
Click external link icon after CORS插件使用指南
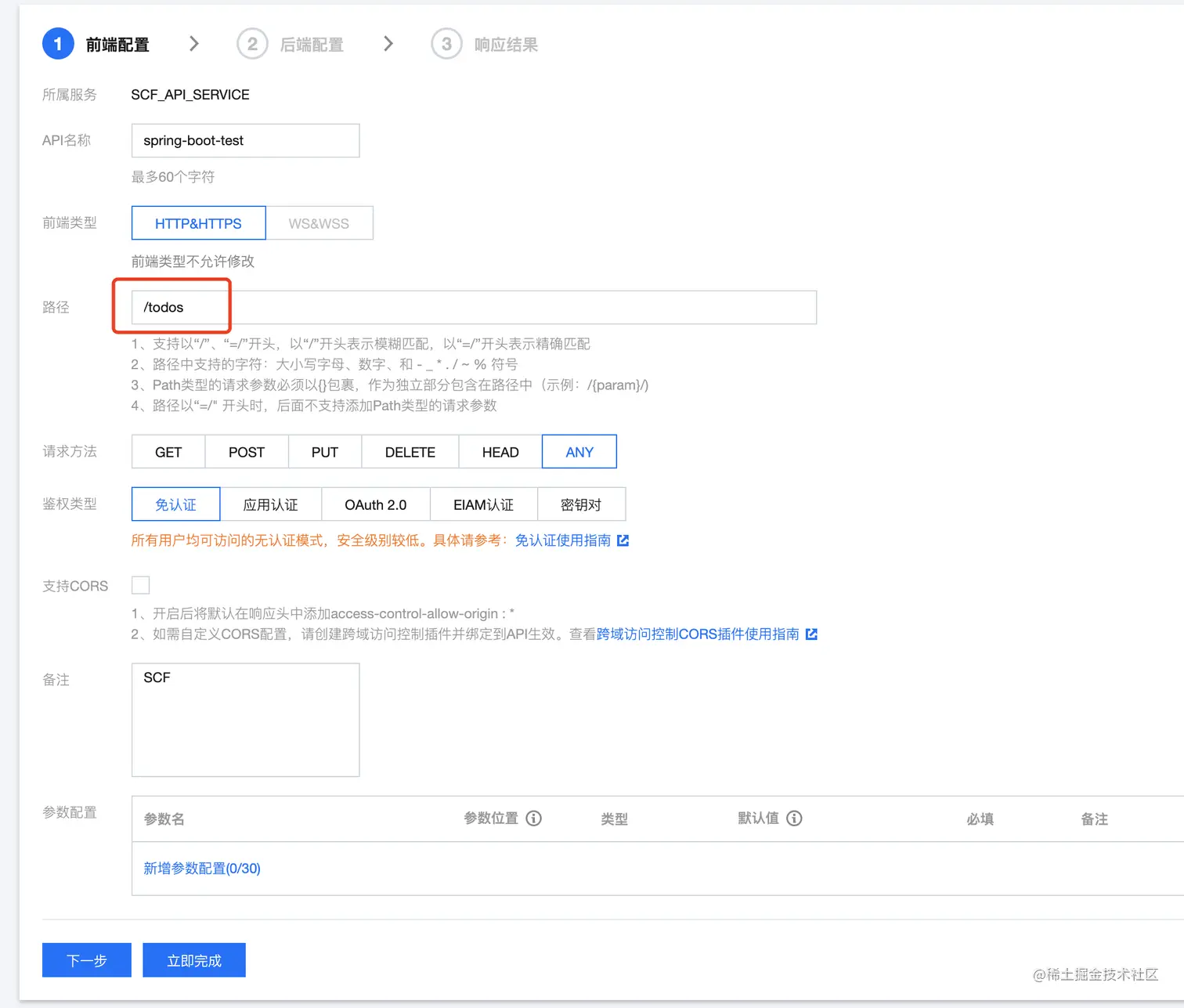point(811,634)
